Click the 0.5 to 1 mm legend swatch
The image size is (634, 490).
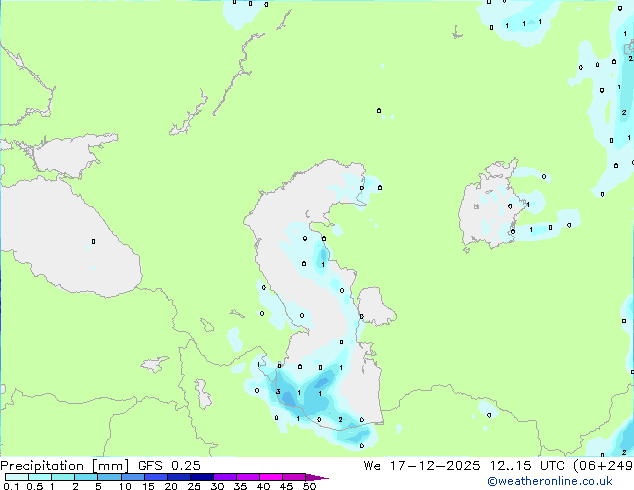40,477
